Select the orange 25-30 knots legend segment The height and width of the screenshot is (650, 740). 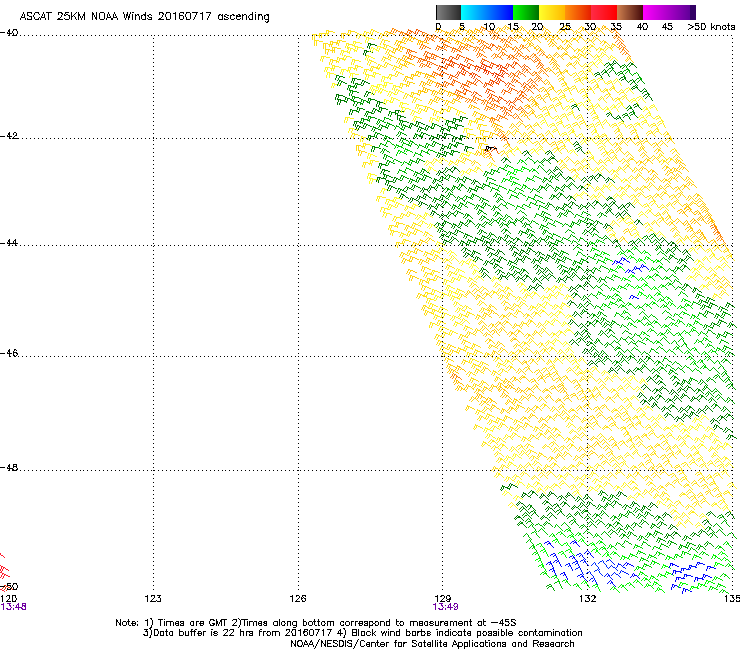point(578,12)
